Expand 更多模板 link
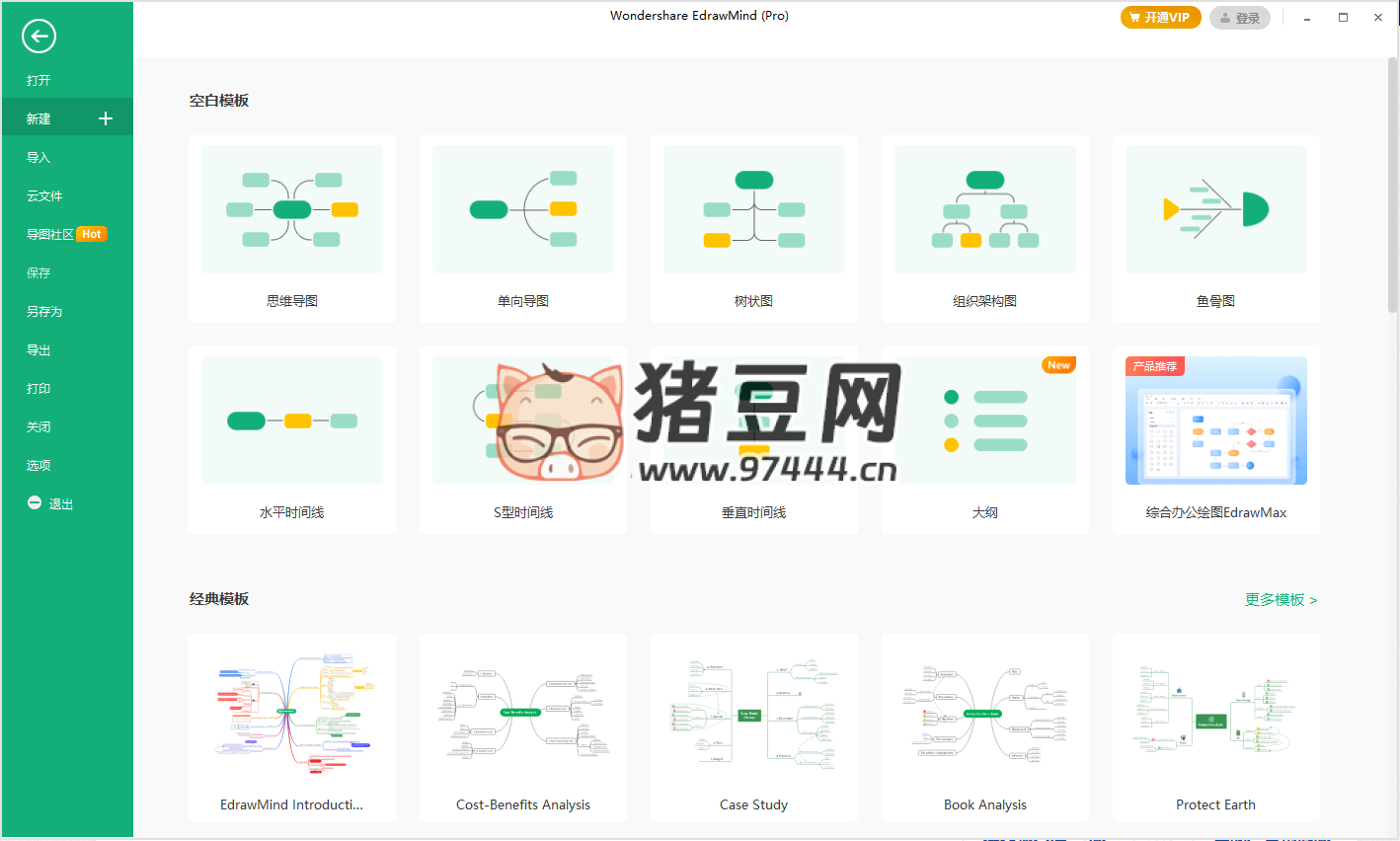The height and width of the screenshot is (841, 1400). 1281,599
